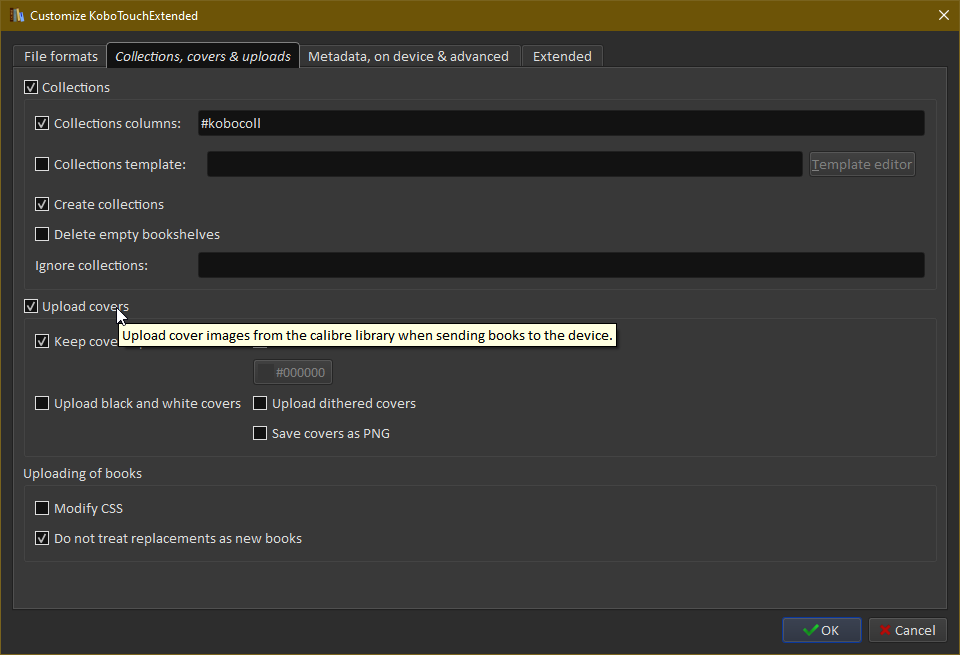The image size is (960, 655).
Task: Check Save covers as PNG
Action: 260,433
